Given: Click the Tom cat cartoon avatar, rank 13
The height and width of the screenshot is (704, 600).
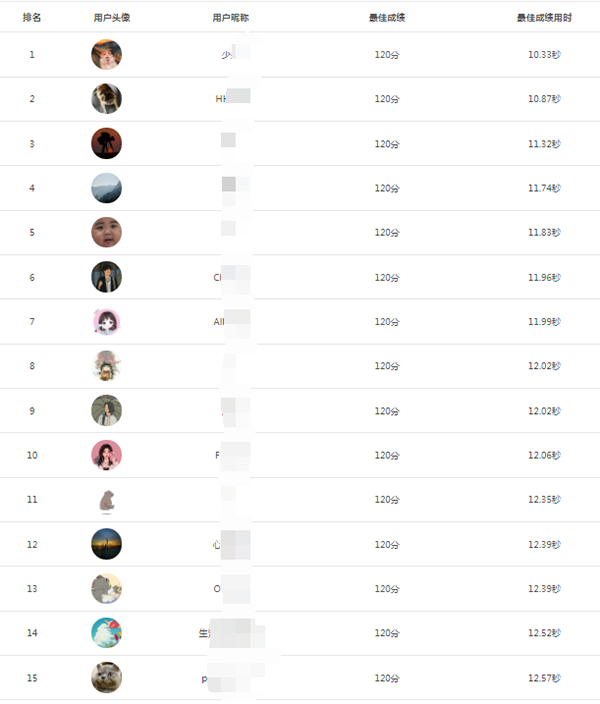Looking at the screenshot, I should [106, 588].
